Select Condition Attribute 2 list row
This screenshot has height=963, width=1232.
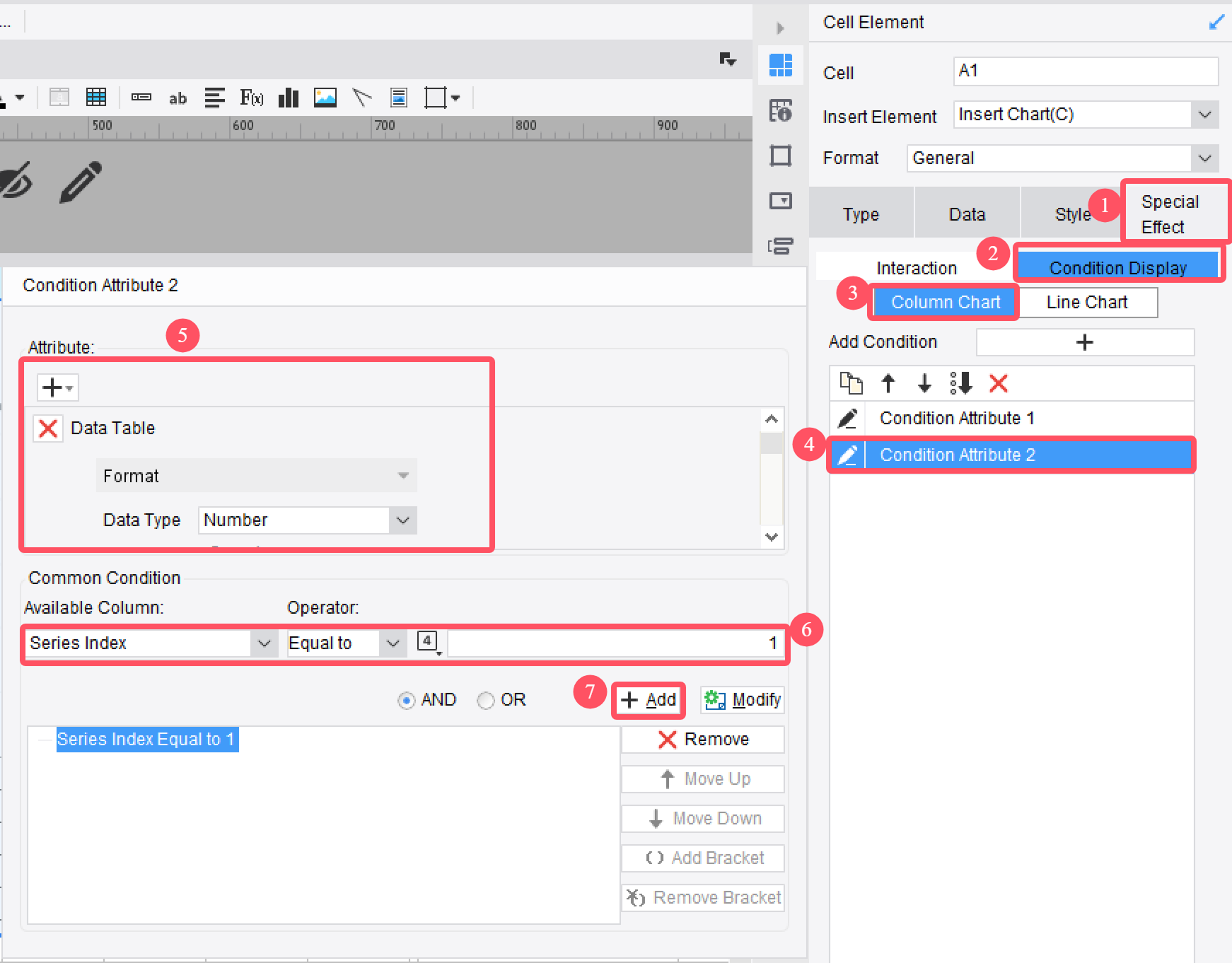1011,455
